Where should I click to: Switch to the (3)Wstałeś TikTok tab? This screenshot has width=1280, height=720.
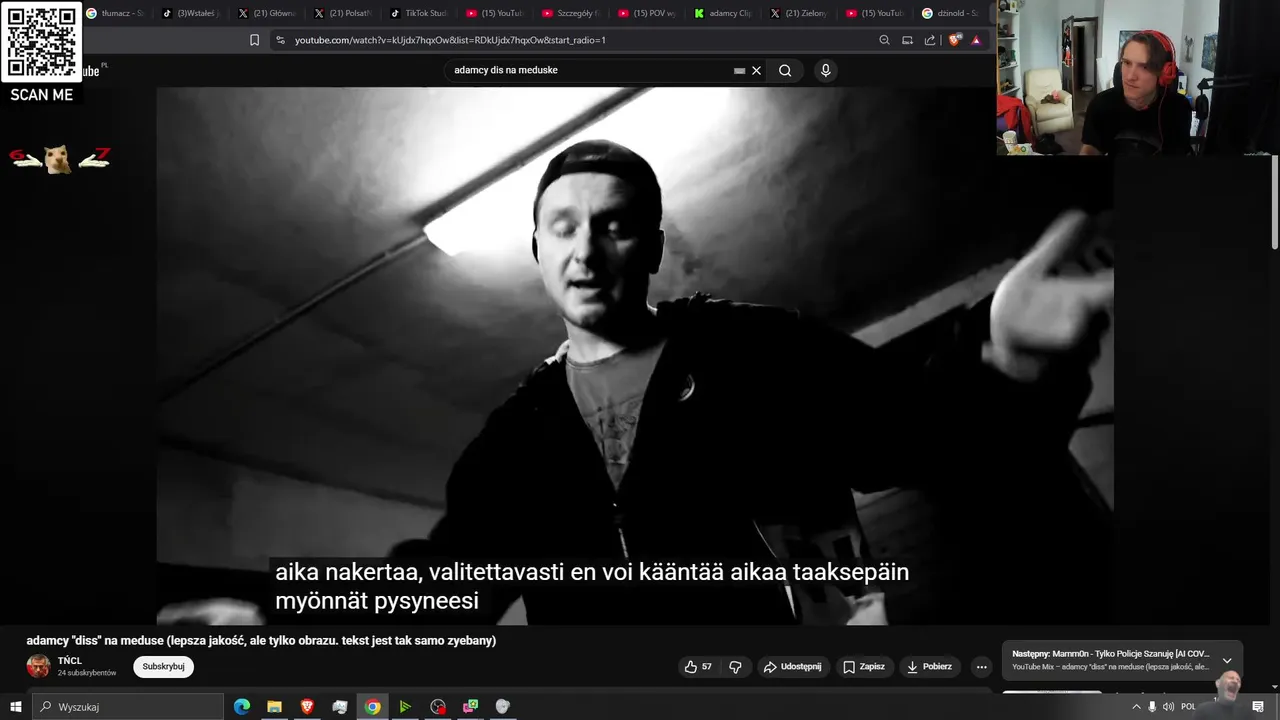[191, 13]
